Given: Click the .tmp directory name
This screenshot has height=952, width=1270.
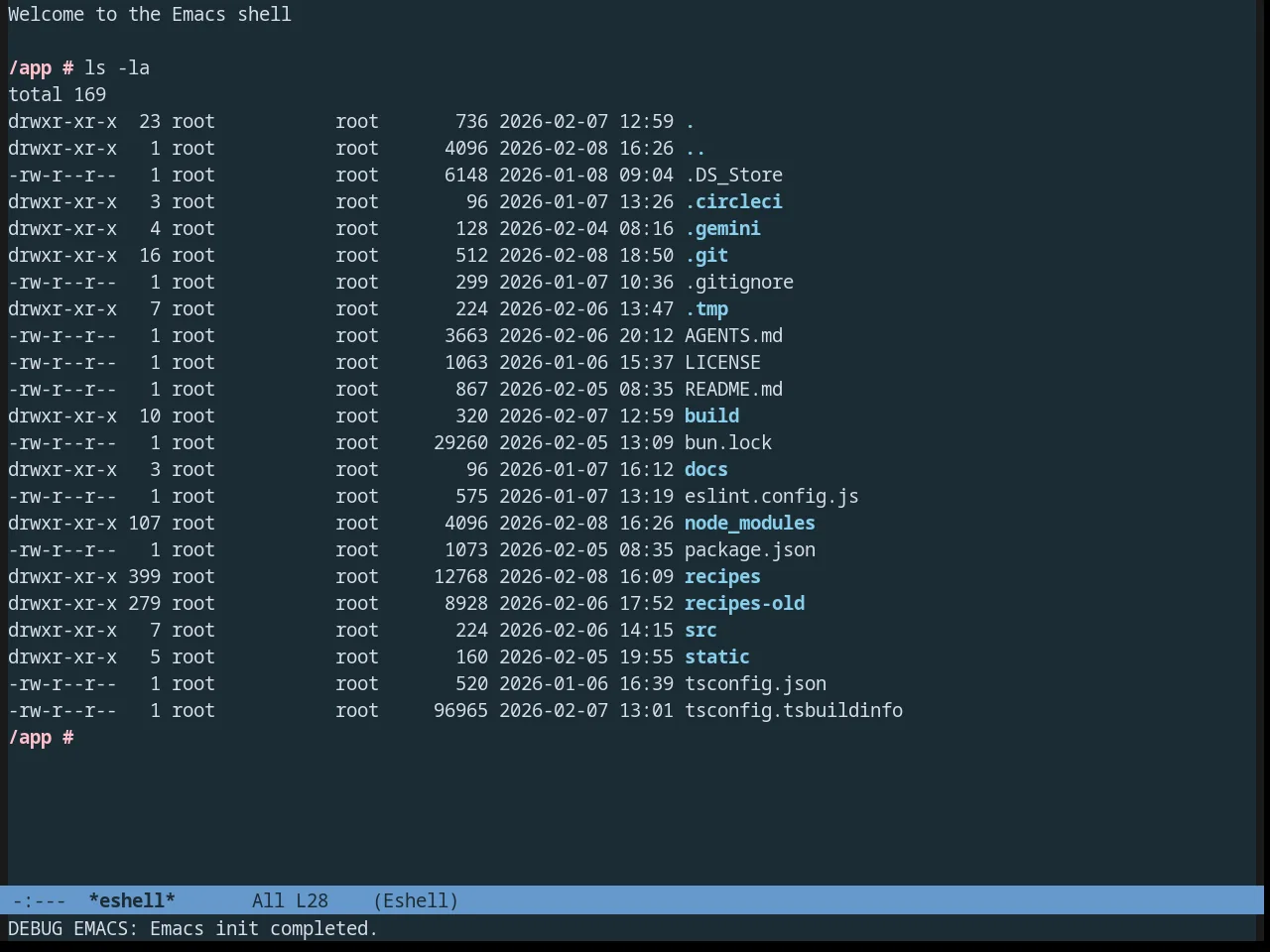Looking at the screenshot, I should (x=706, y=308).
